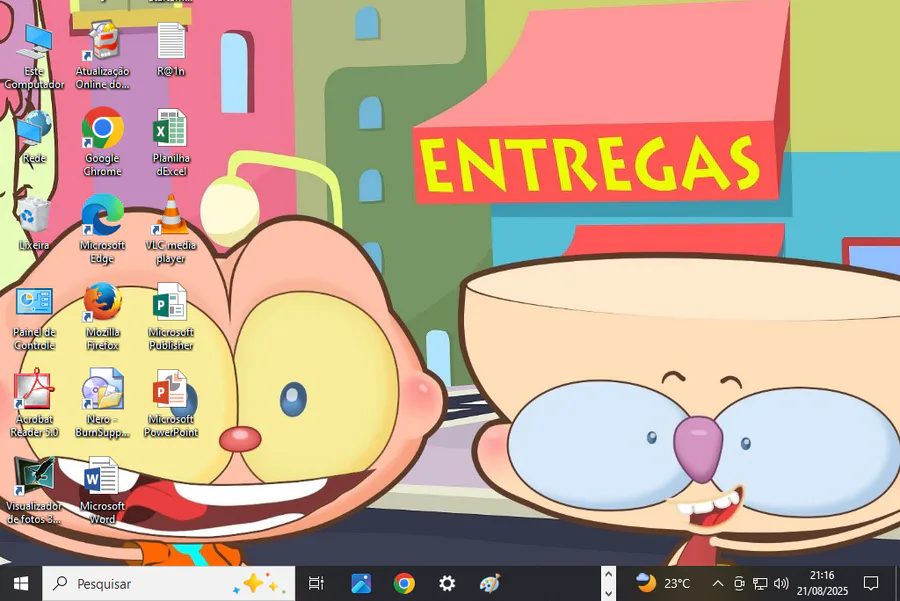
Task: Open the Windows Start menu
Action: pos(21,584)
